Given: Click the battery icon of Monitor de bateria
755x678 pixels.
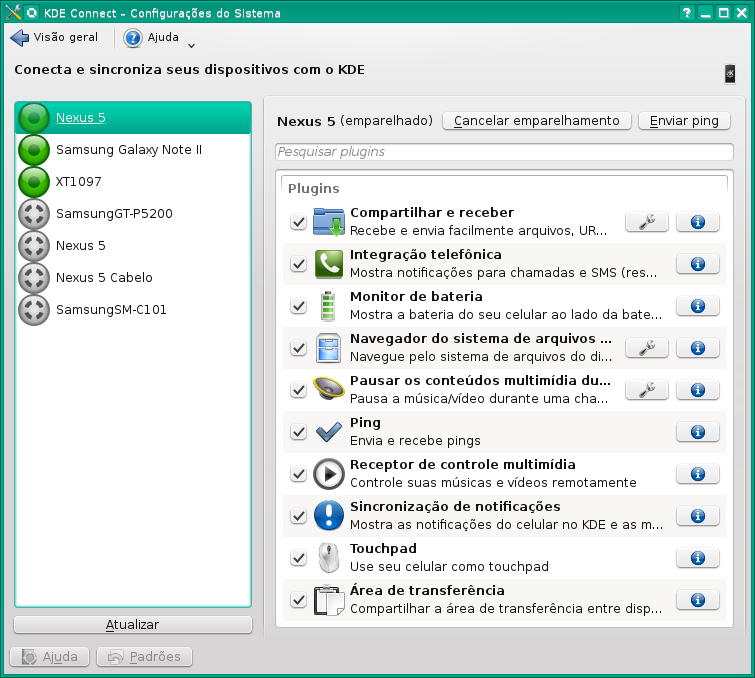Looking at the screenshot, I should 328,306.
